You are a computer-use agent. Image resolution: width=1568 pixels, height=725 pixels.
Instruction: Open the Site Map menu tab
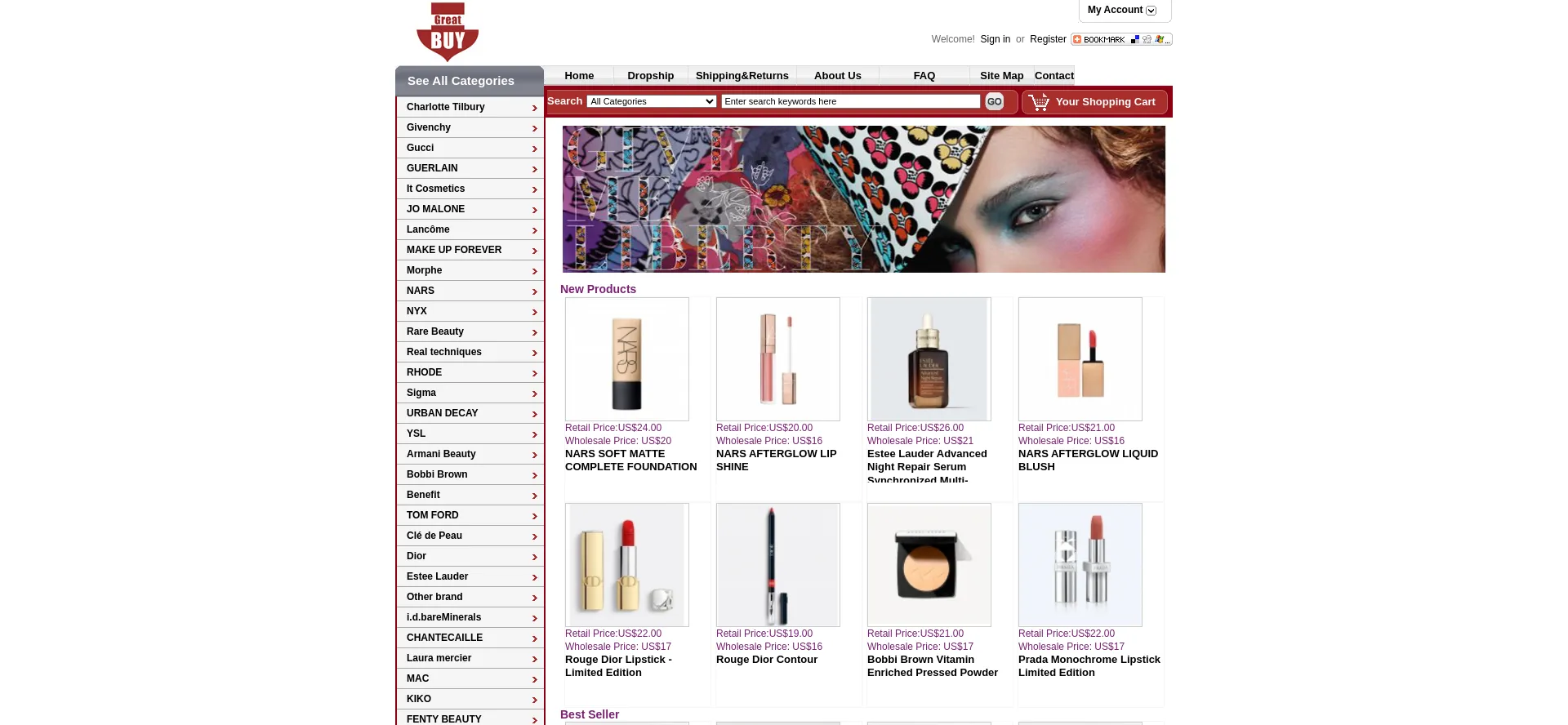click(x=1002, y=75)
